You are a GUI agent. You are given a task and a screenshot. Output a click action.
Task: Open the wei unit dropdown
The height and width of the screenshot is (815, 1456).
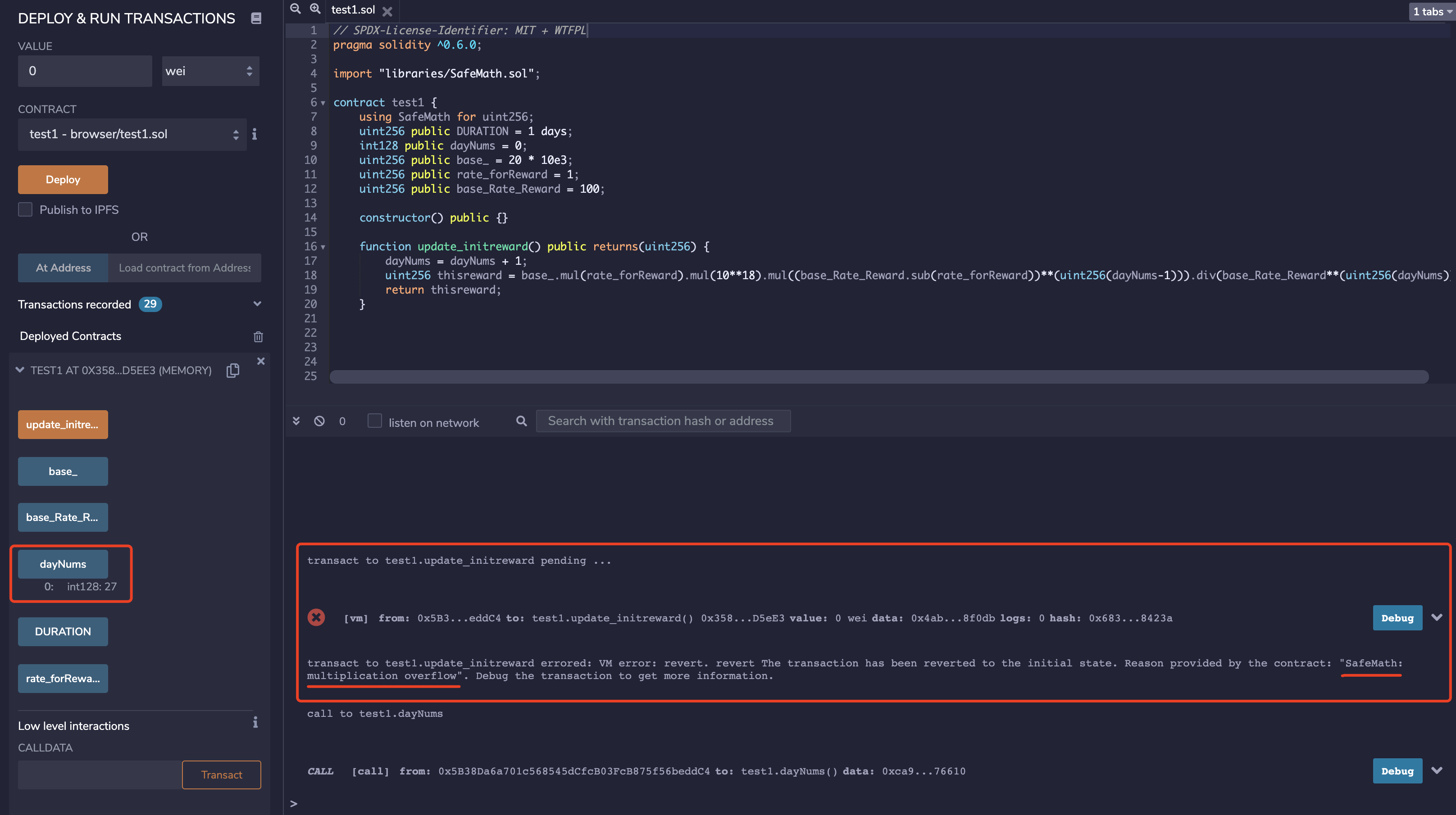pyautogui.click(x=210, y=71)
